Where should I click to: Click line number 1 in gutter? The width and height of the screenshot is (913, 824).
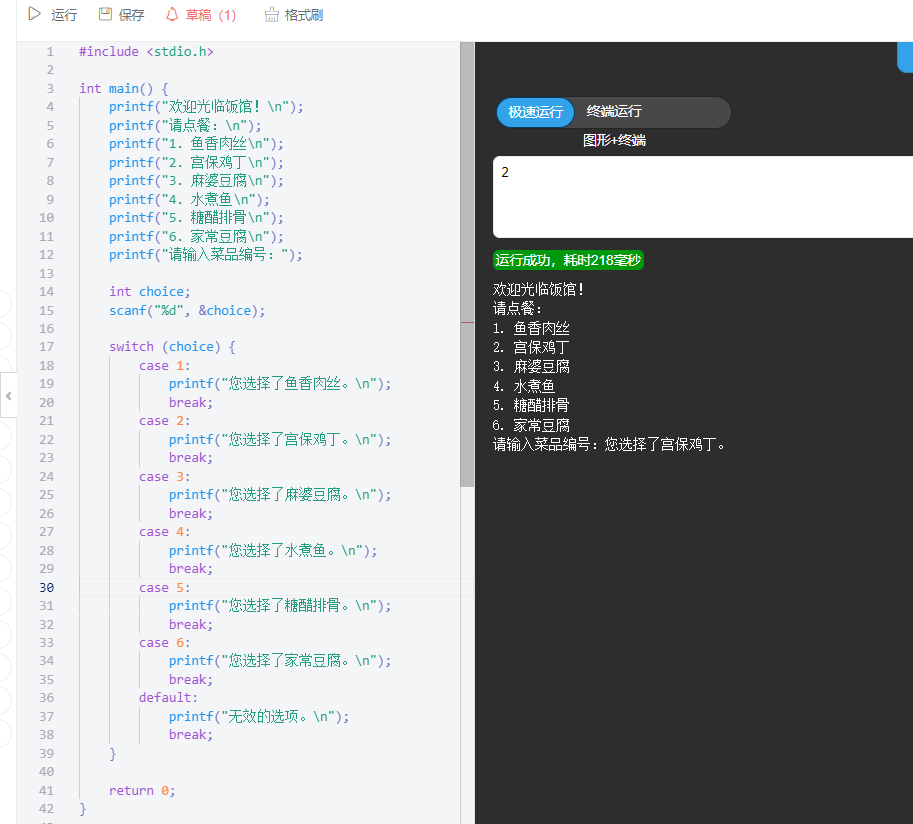click(50, 51)
